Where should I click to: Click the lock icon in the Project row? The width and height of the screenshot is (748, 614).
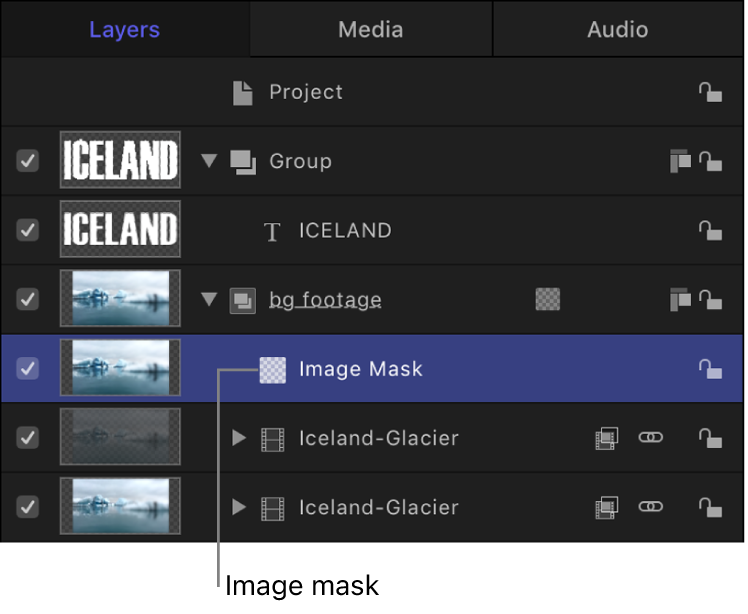[x=710, y=92]
